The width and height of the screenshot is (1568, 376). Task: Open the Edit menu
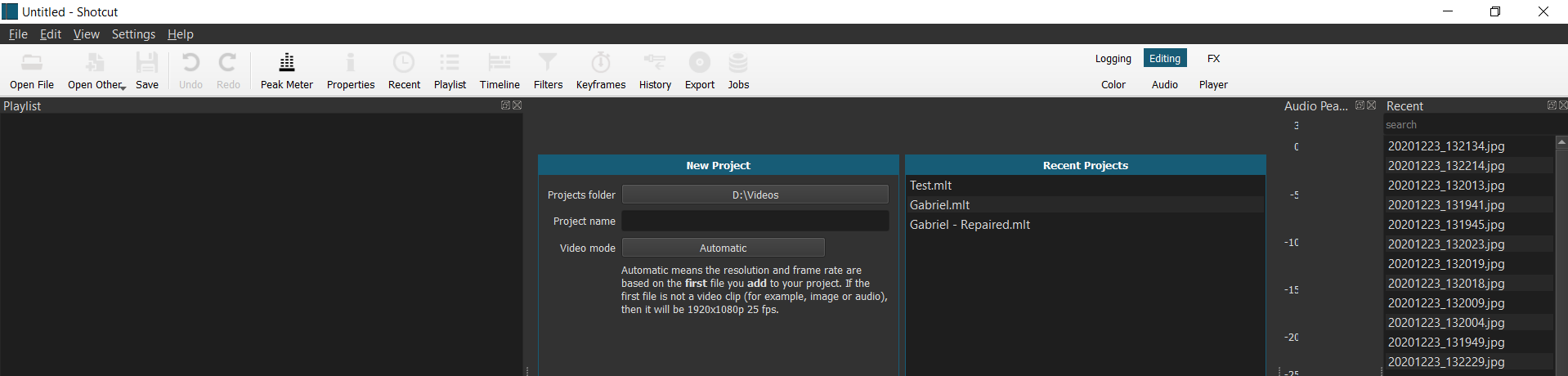coord(51,34)
